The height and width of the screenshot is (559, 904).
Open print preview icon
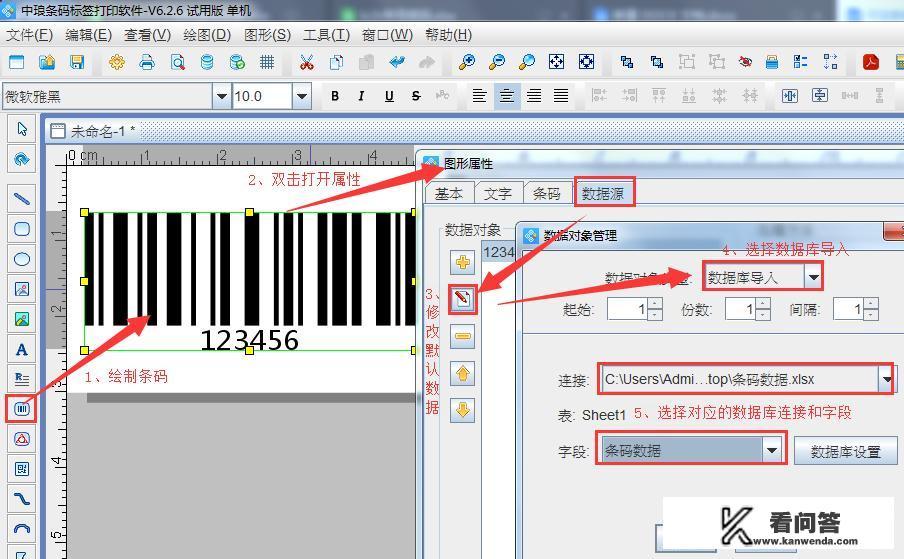[177, 62]
